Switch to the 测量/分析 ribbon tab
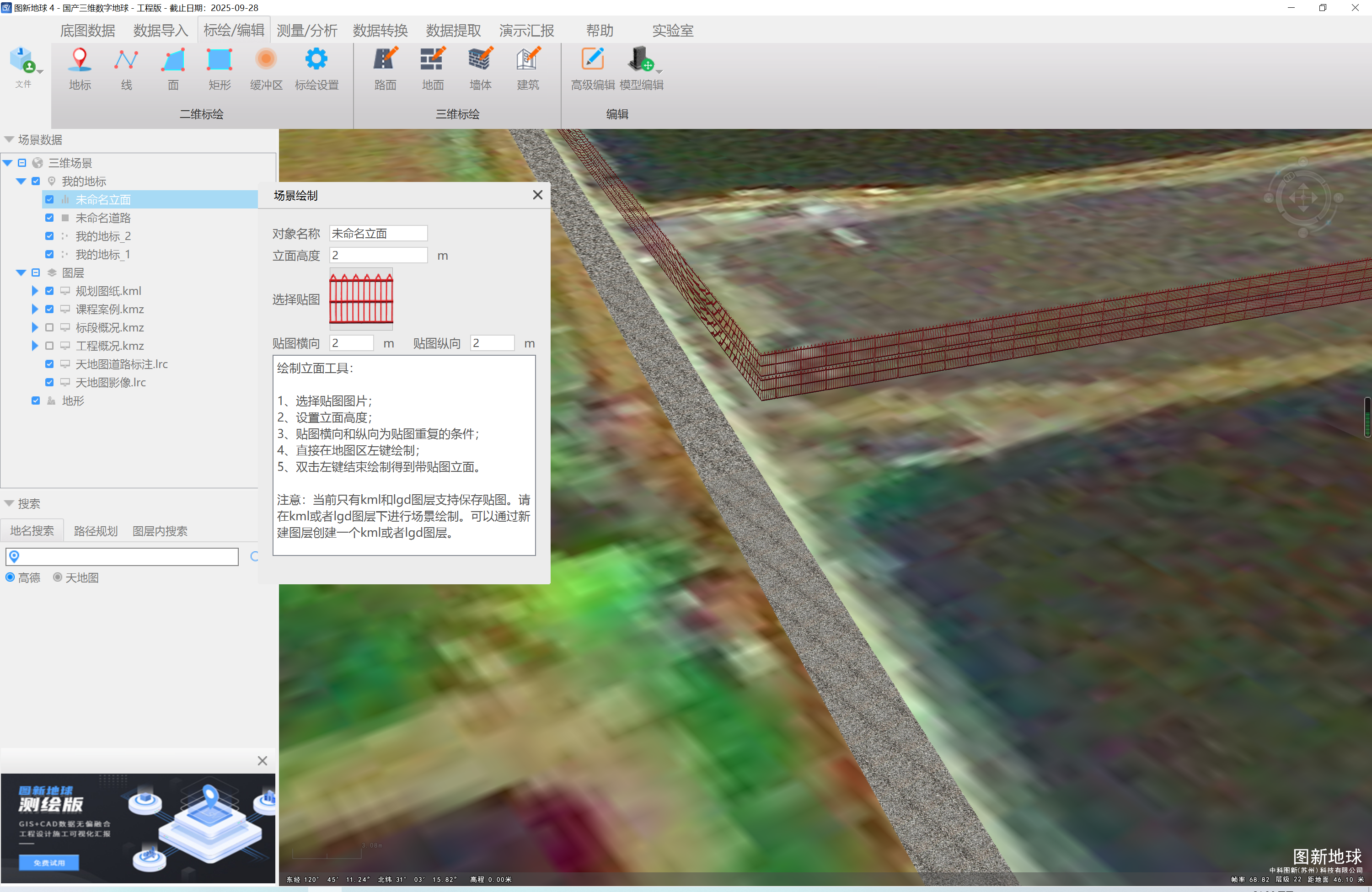1372x892 pixels. coord(307,31)
